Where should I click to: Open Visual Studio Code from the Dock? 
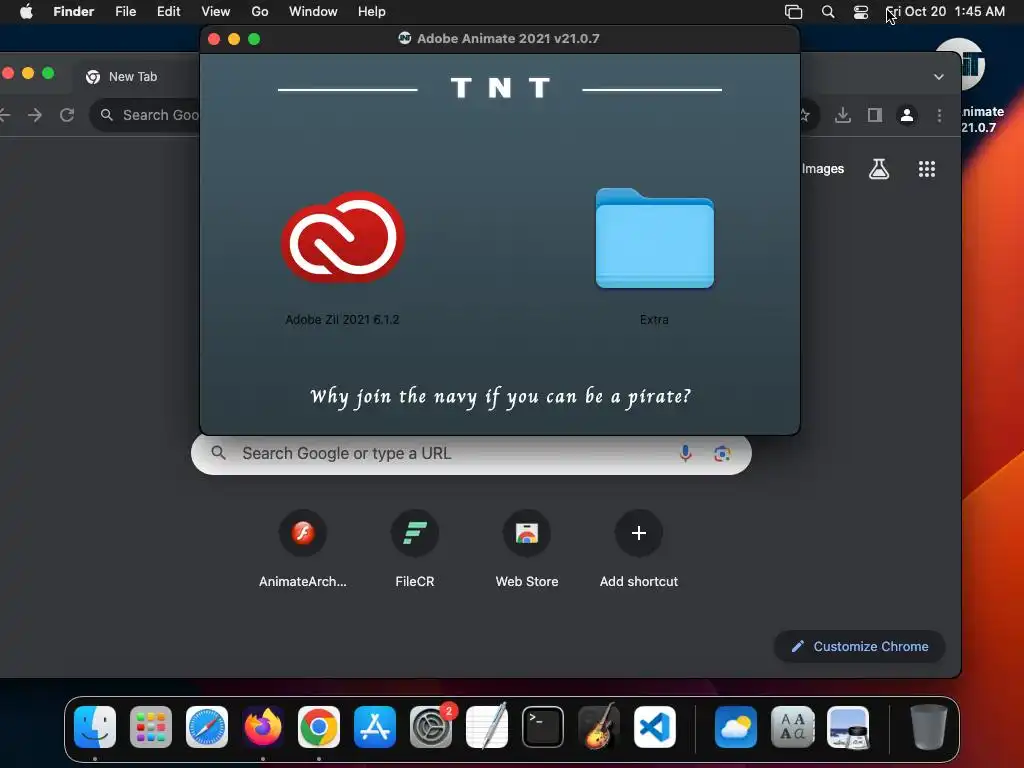coord(654,727)
